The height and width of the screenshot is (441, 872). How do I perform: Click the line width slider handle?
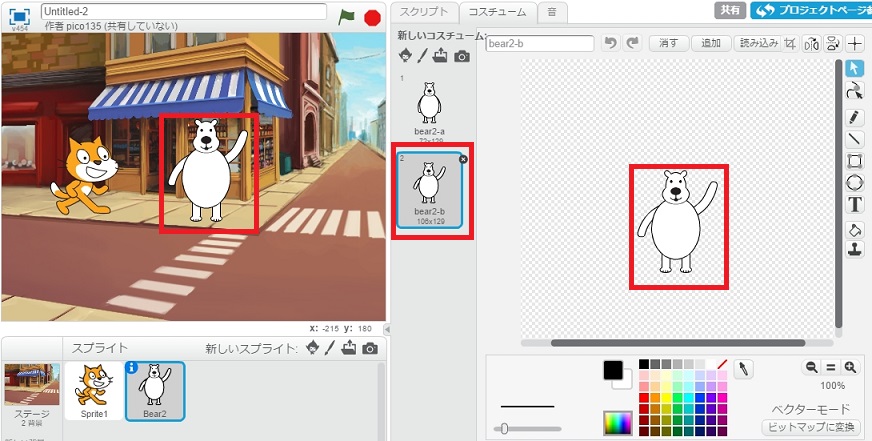pyautogui.click(x=504, y=428)
